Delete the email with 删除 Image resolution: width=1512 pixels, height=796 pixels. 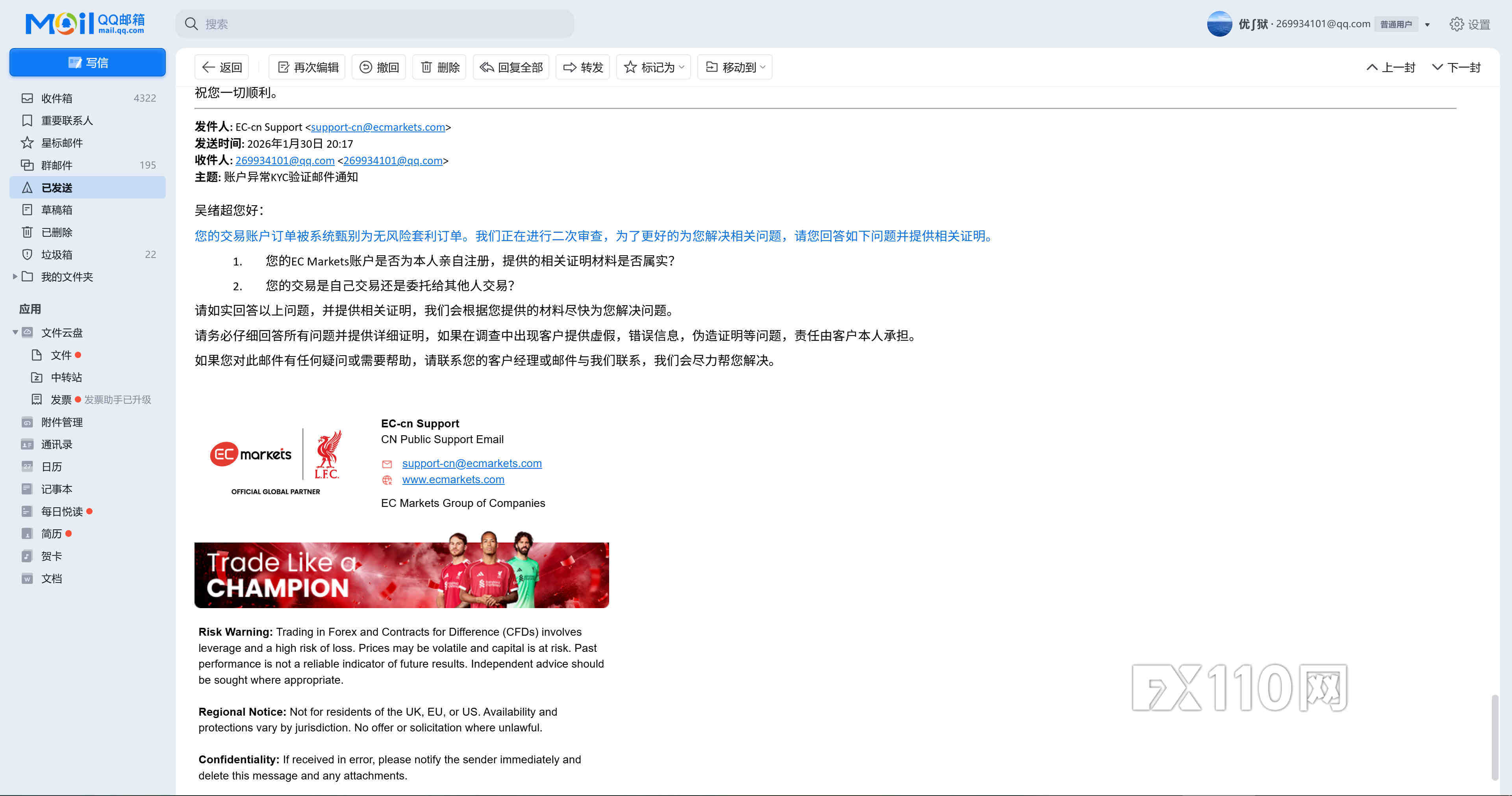pyautogui.click(x=440, y=67)
